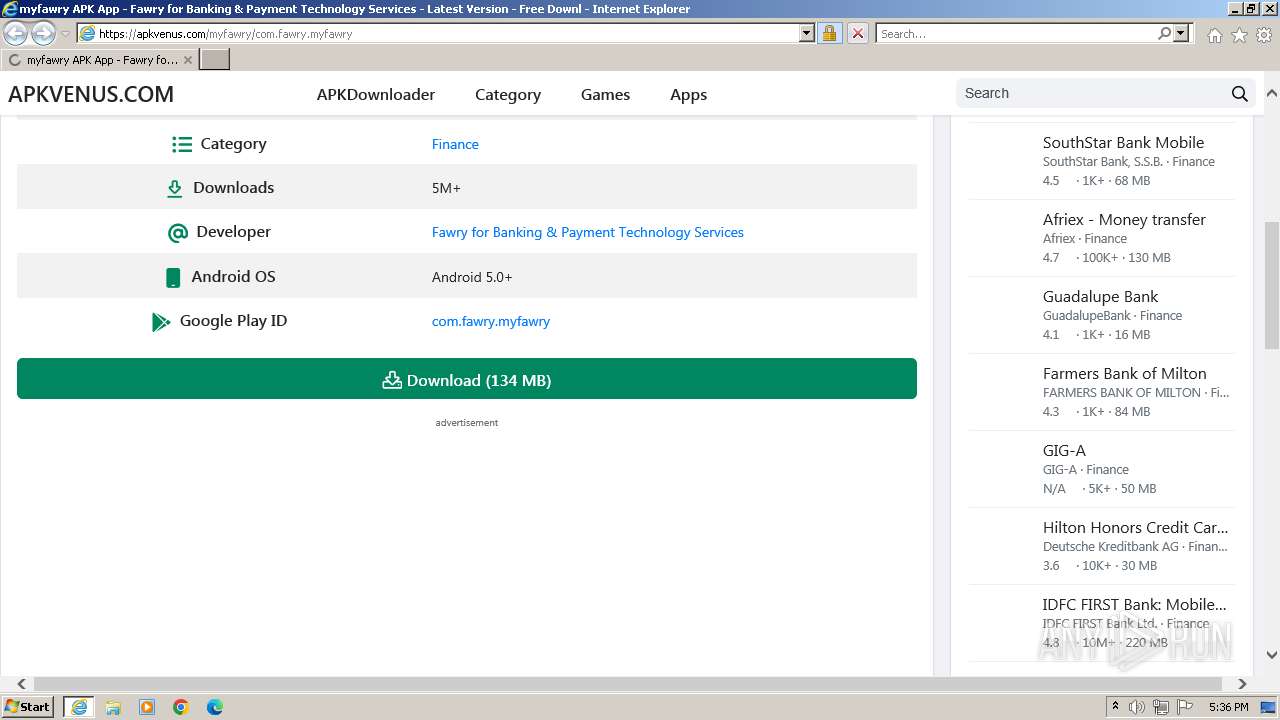Open a new blank tab

pyautogui.click(x=215, y=60)
